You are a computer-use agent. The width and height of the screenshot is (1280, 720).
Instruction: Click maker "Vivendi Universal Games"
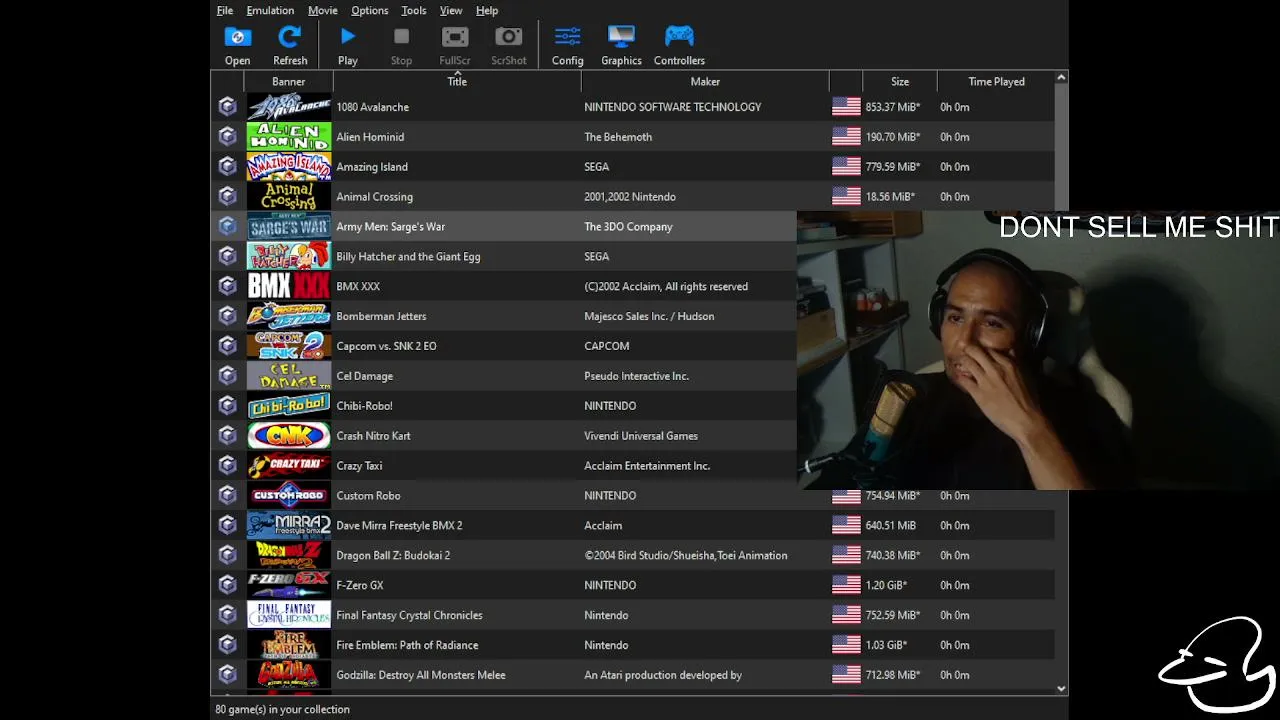641,436
